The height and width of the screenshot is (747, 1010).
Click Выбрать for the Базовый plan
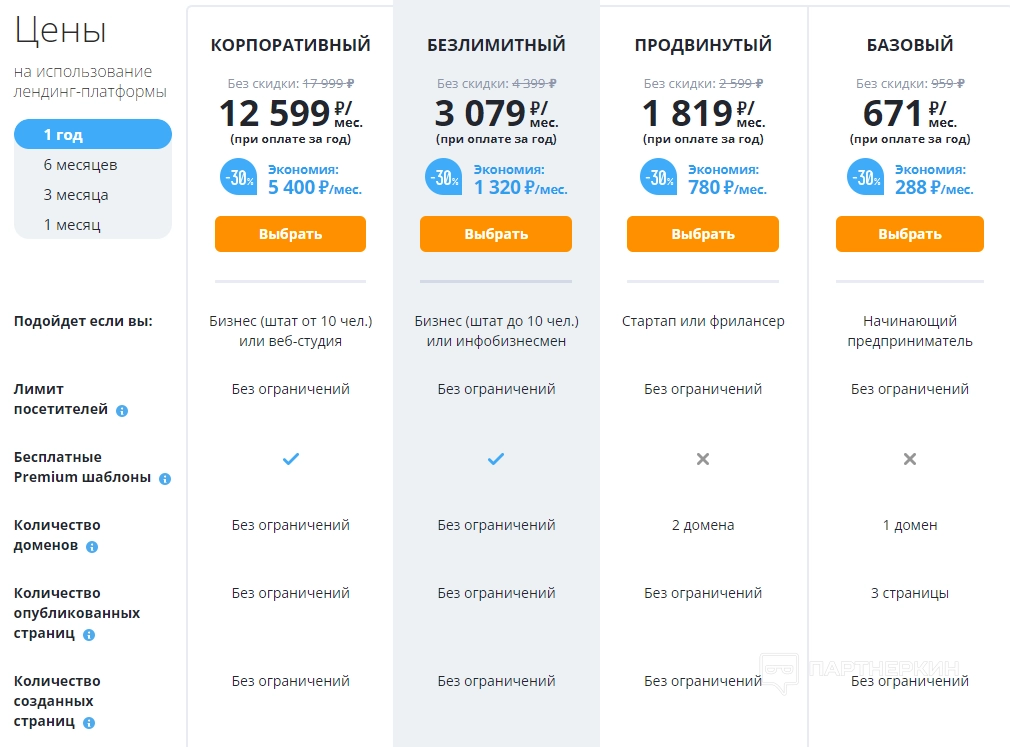coord(910,234)
